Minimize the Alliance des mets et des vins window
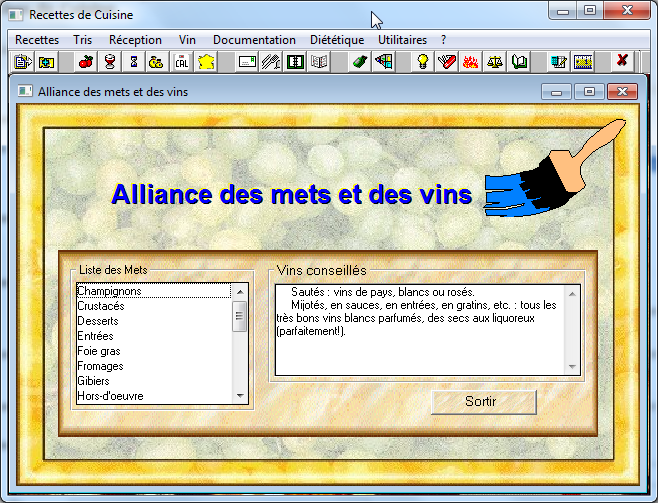The height and width of the screenshot is (503, 658). [556, 92]
